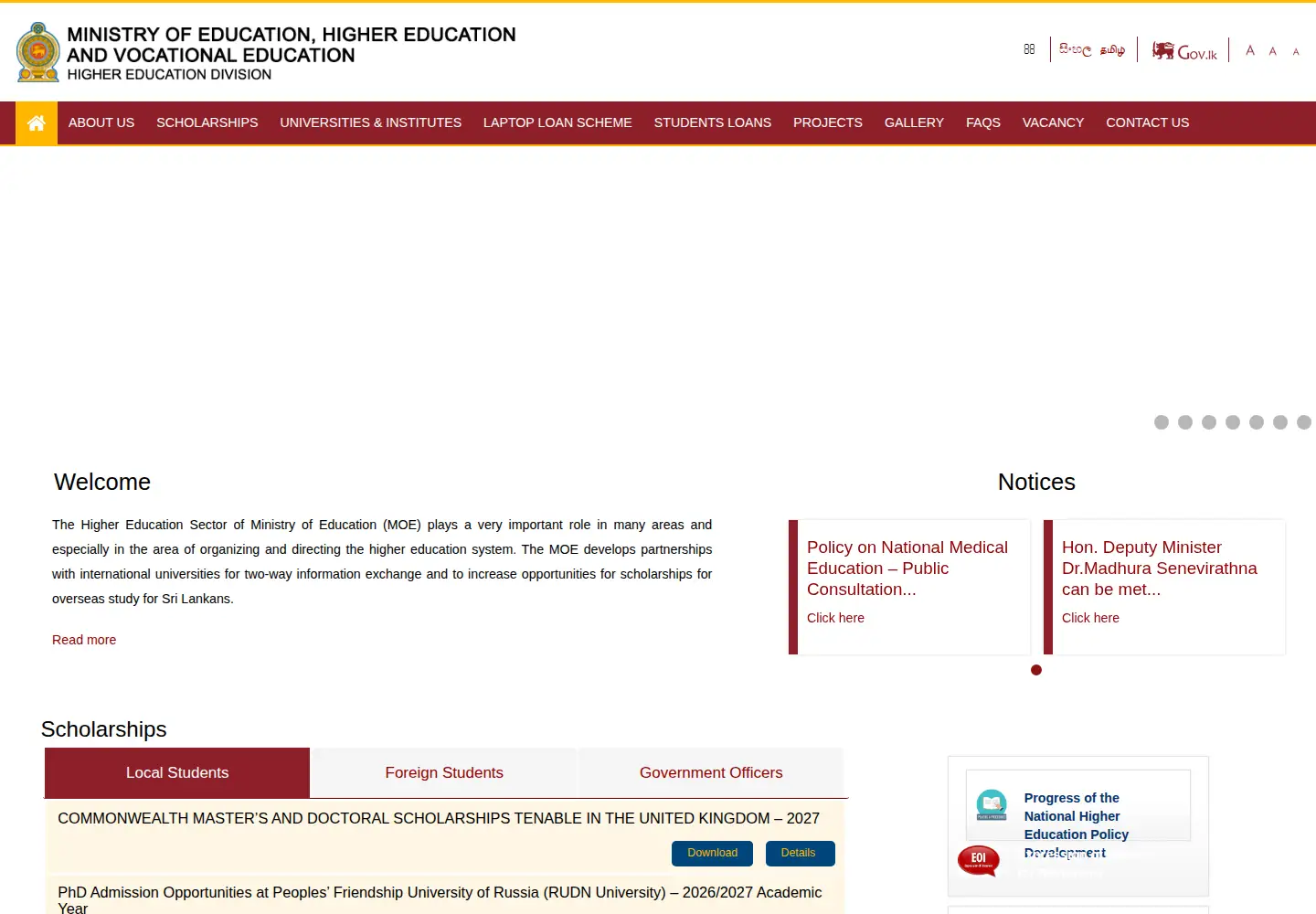Viewport: 1316px width, 914px height.
Task: Go to Contact Us
Action: (1148, 122)
